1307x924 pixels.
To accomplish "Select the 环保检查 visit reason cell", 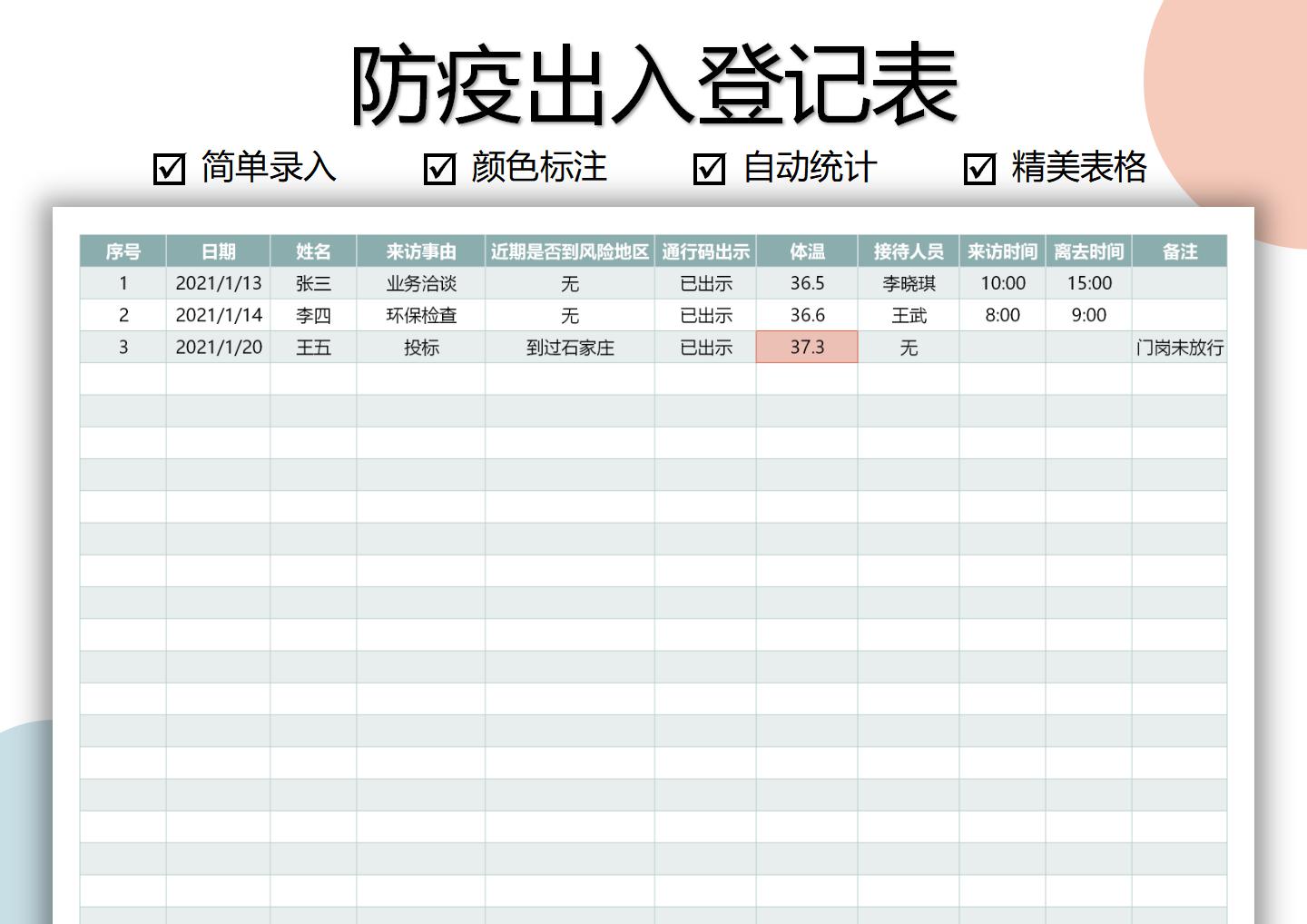I will tap(423, 315).
